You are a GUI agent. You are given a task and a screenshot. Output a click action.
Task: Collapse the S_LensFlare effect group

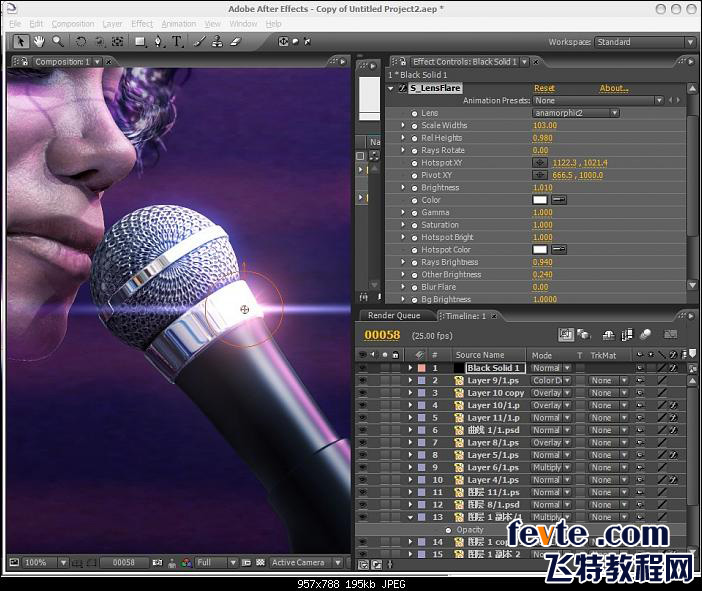(x=391, y=89)
